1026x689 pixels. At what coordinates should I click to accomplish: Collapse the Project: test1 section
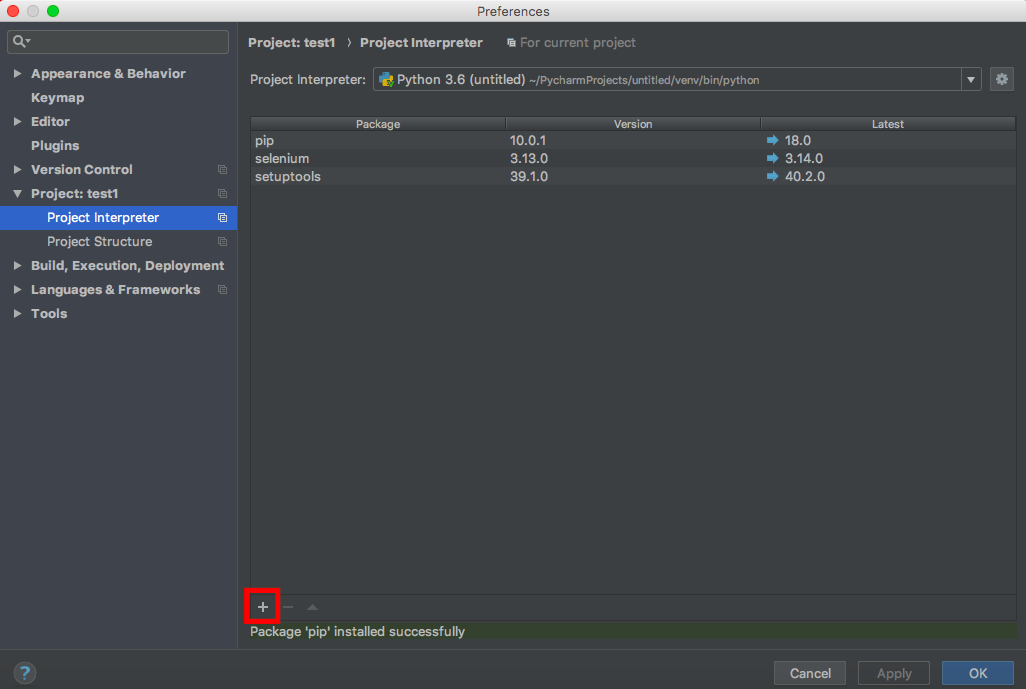coord(17,193)
